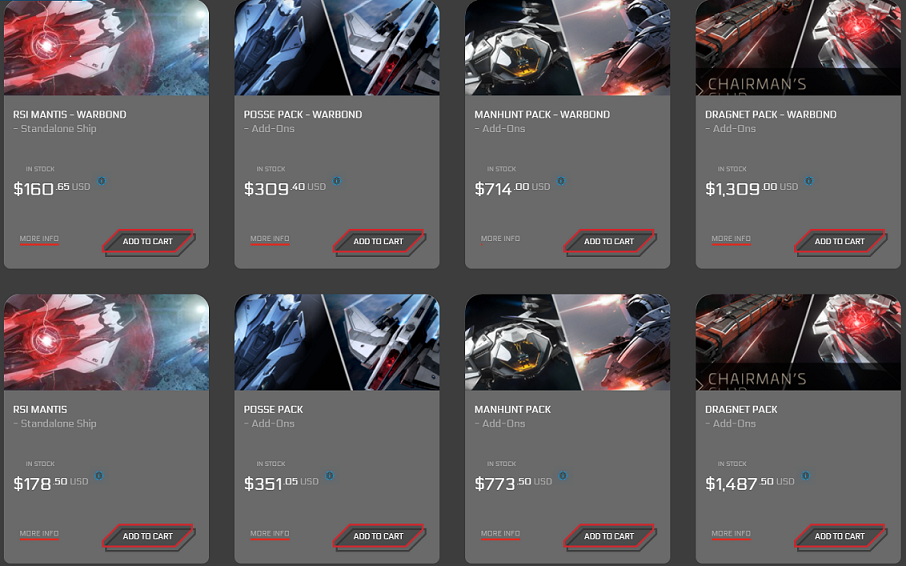
Task: Add RSI Mantis Warbond to cart
Action: point(148,241)
